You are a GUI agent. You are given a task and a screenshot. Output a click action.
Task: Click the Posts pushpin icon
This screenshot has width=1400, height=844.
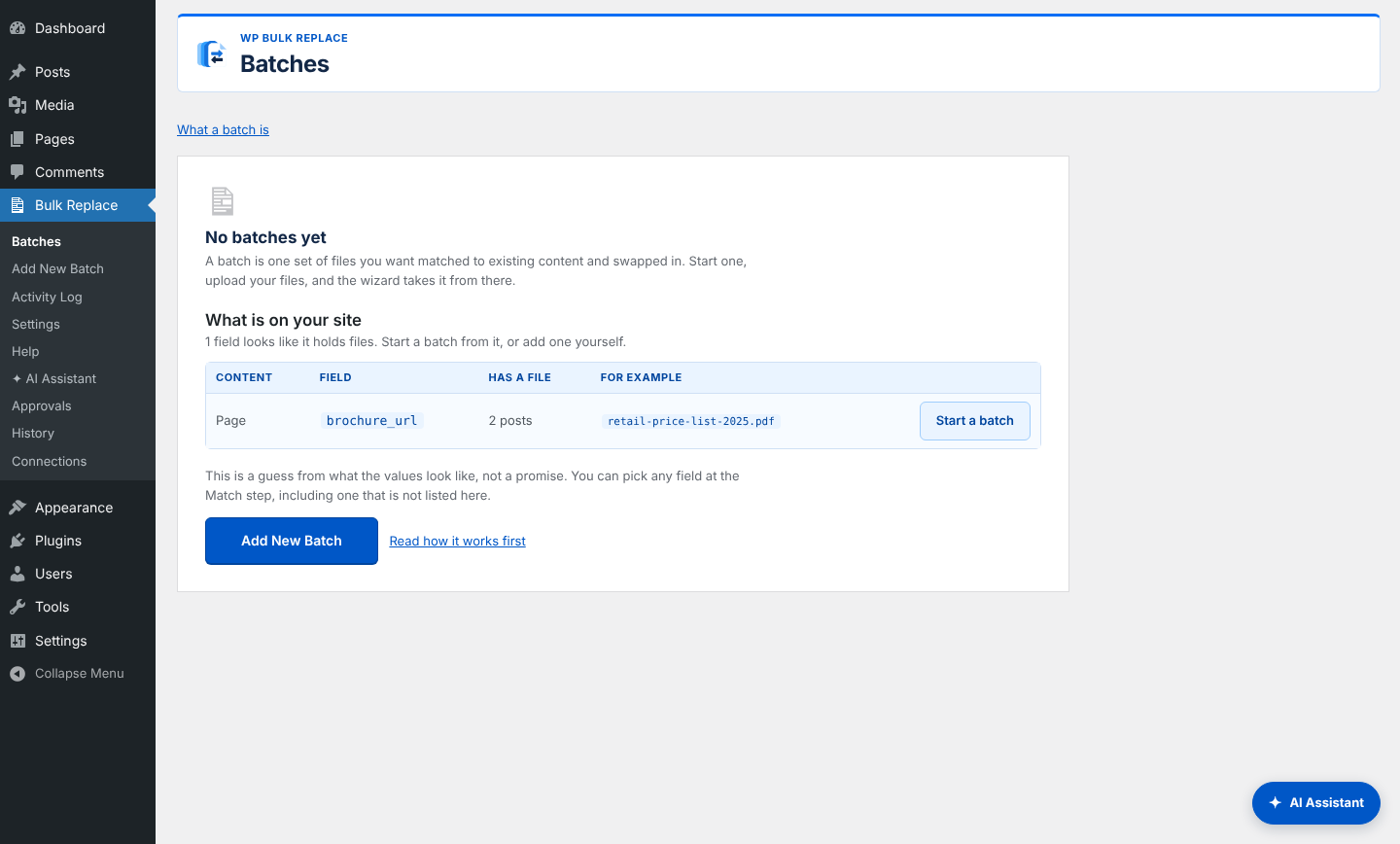(x=17, y=72)
